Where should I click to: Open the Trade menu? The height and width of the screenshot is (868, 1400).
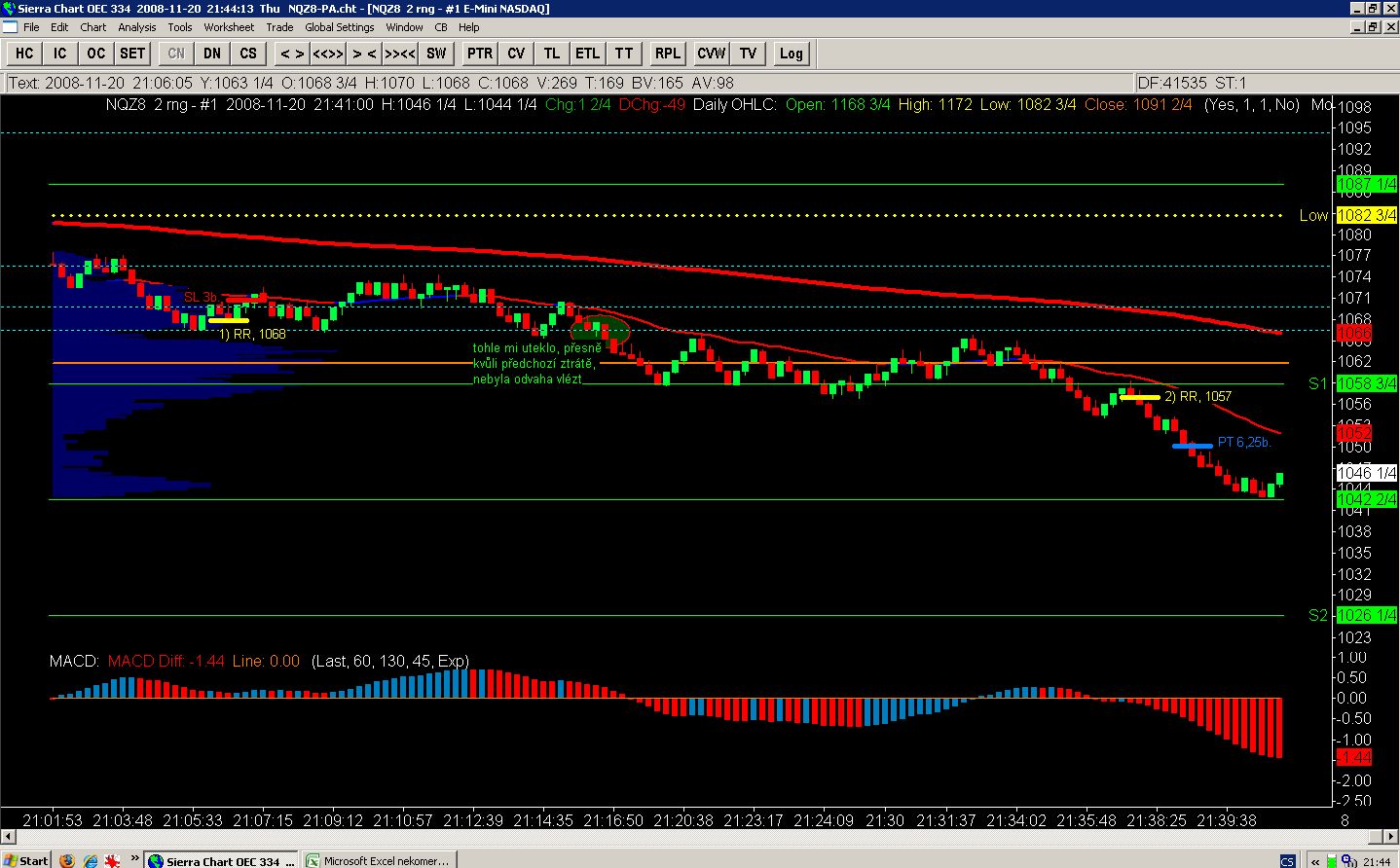click(x=279, y=27)
